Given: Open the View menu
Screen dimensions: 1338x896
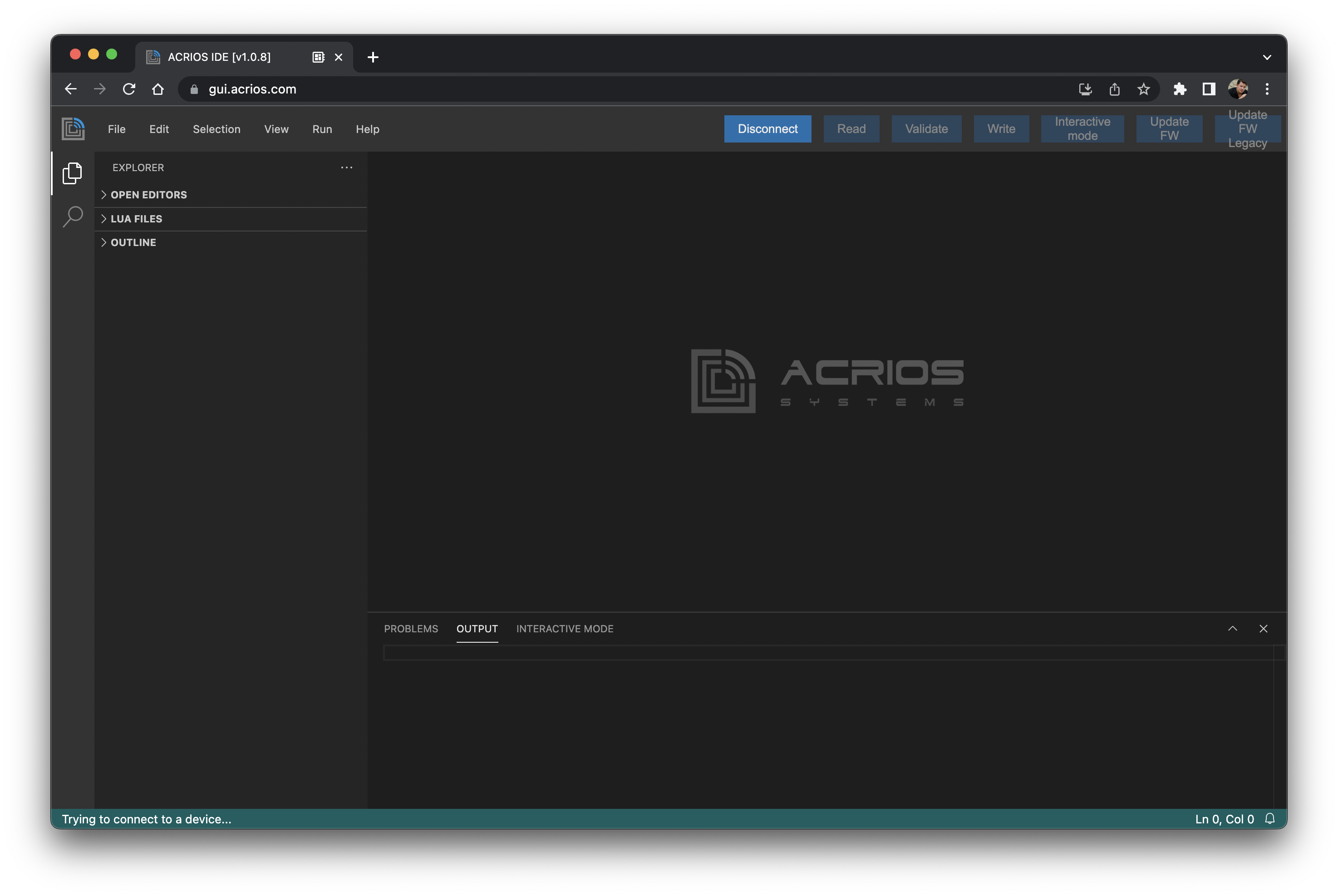Looking at the screenshot, I should (276, 129).
